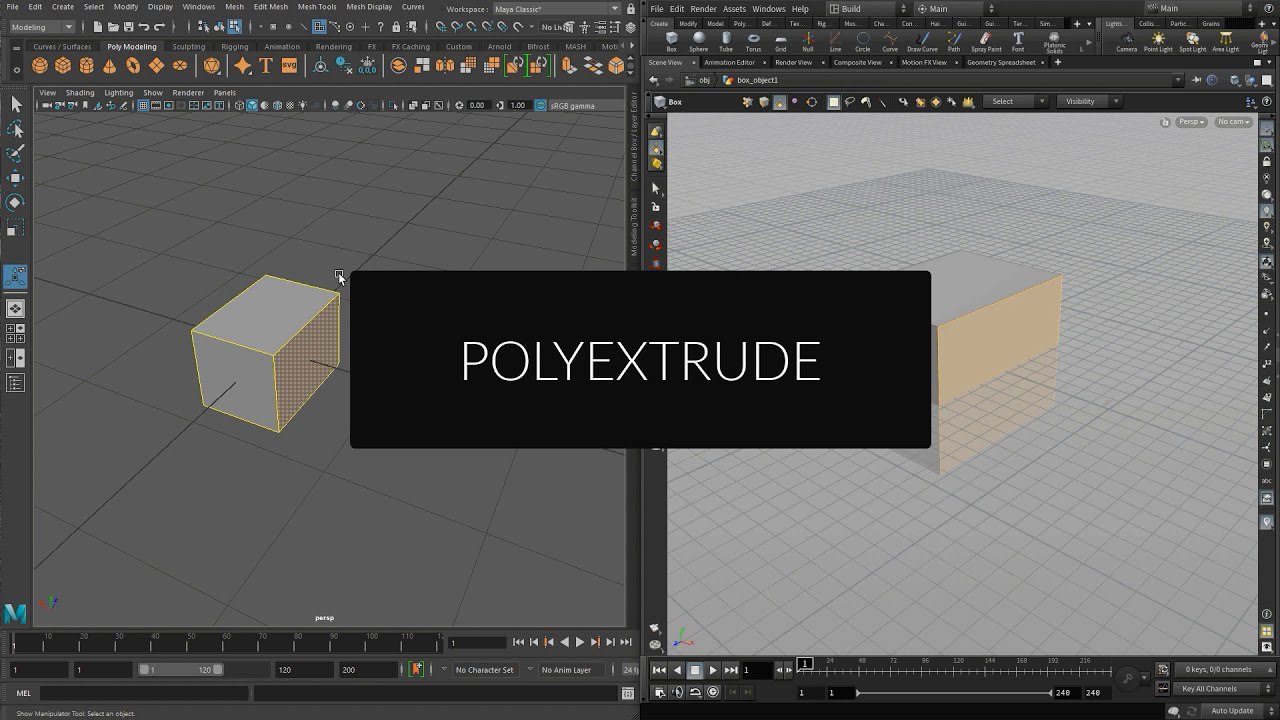
Task: Jump to first frame in Houdini playbar
Action: point(659,670)
